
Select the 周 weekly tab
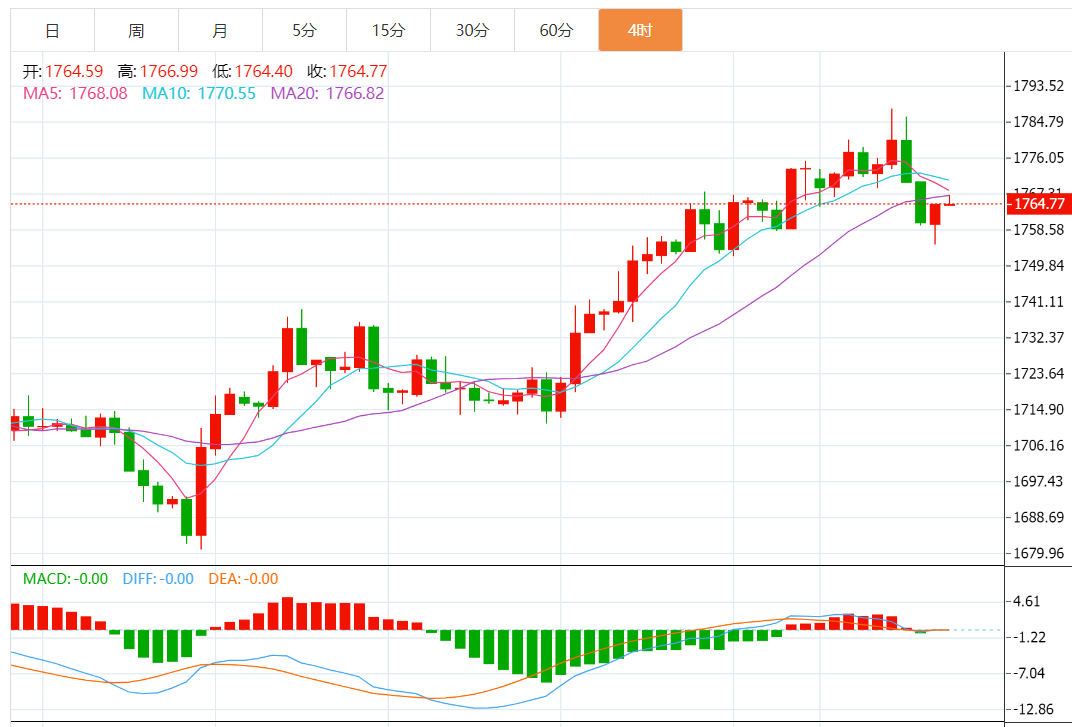[x=136, y=30]
